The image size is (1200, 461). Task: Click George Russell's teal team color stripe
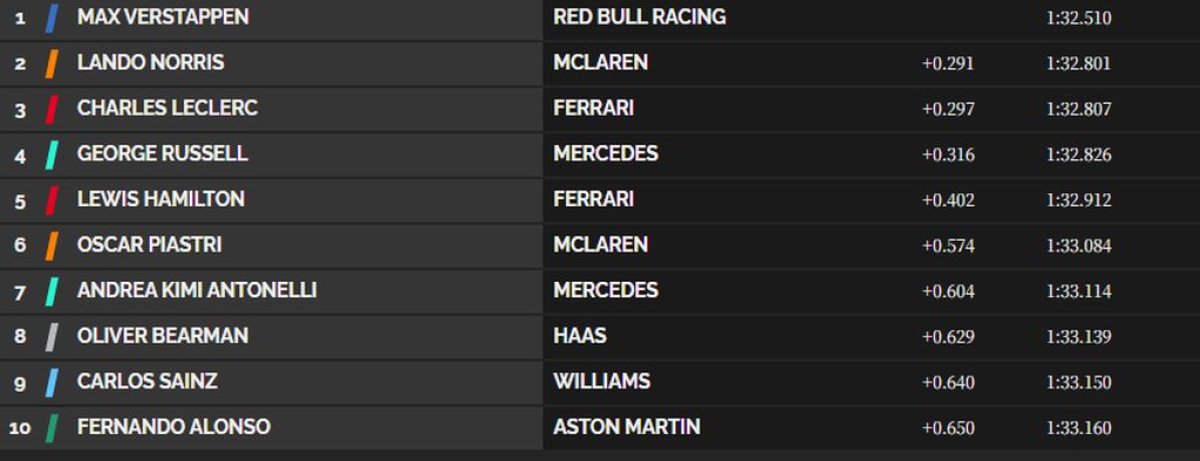52,154
